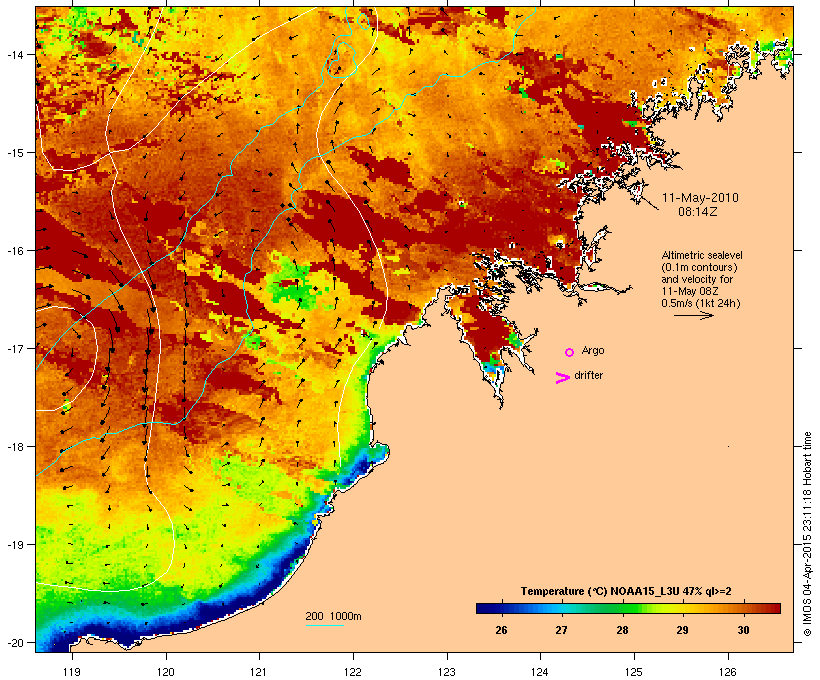Click the magenta Argo circle legend marker

[569, 352]
